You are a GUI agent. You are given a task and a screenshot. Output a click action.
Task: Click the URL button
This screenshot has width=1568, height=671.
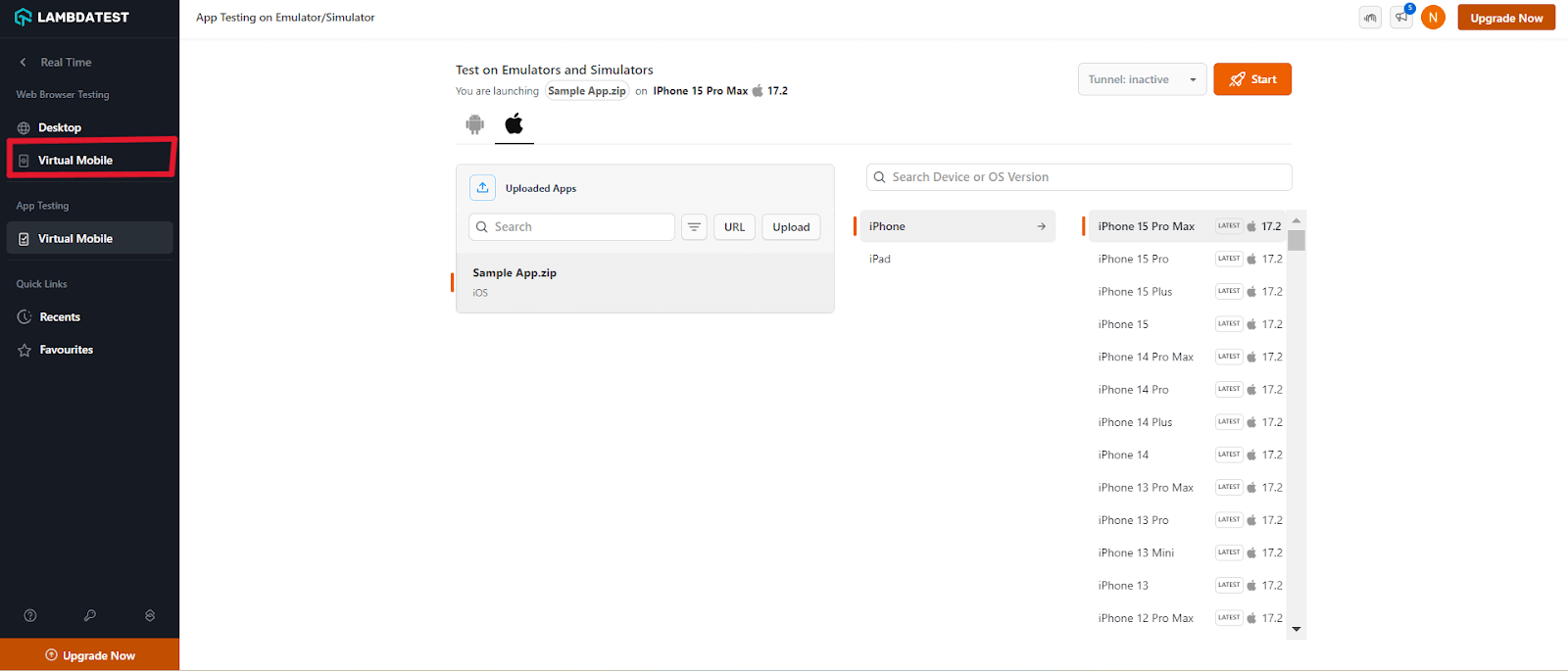734,226
